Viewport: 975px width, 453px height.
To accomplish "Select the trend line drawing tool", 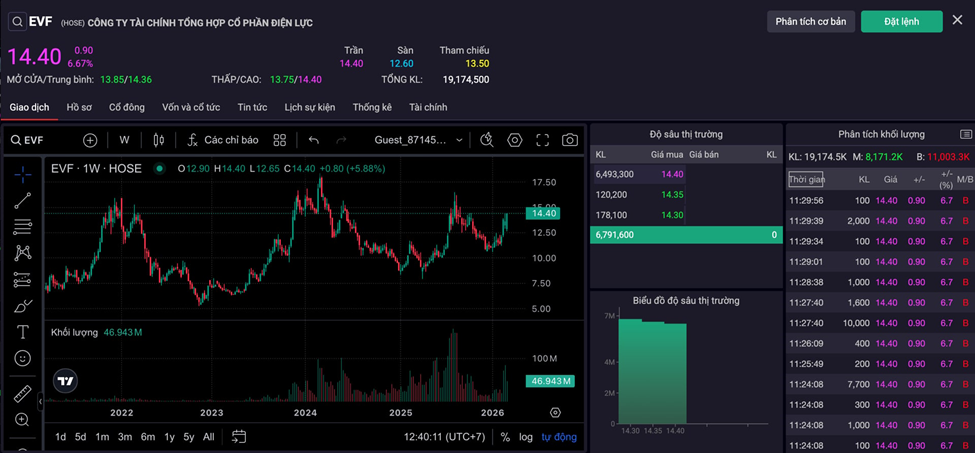I will point(22,200).
